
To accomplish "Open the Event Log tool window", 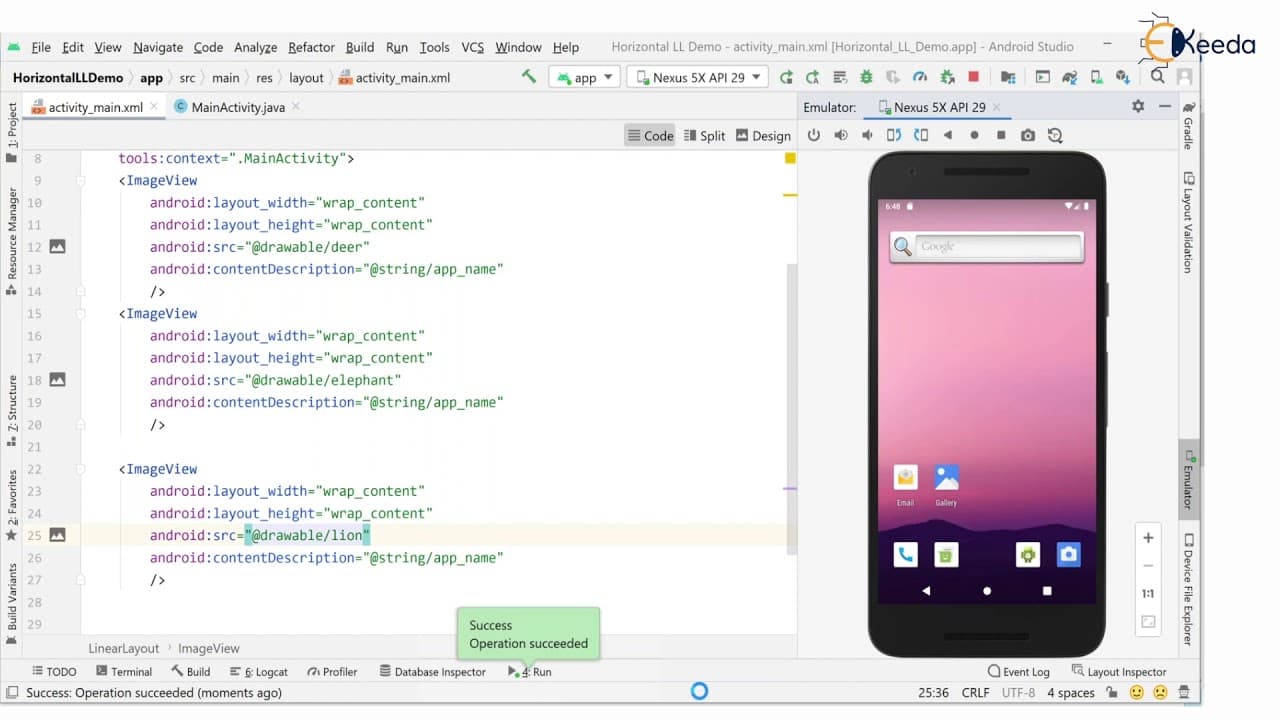I will pos(1018,672).
